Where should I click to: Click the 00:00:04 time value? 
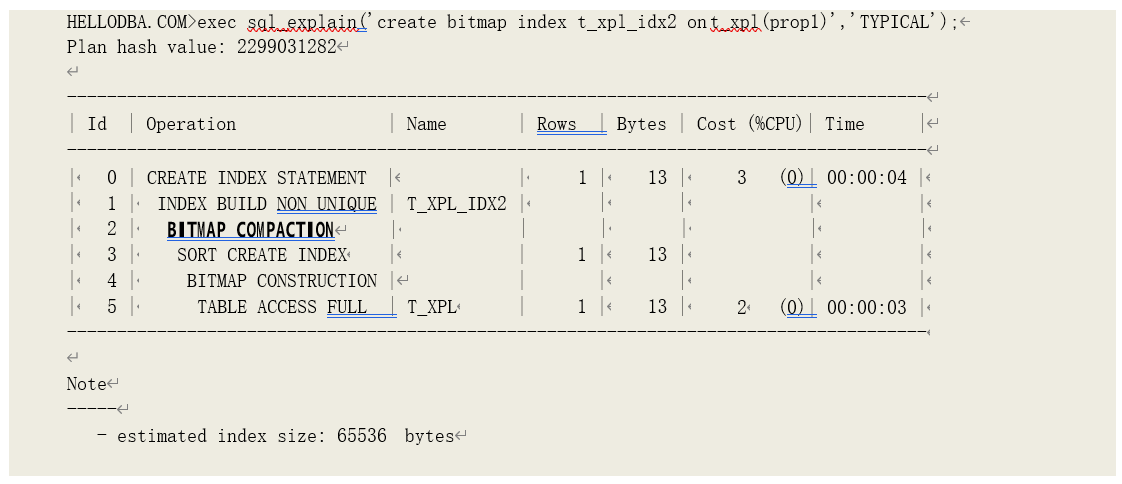[x=866, y=178]
